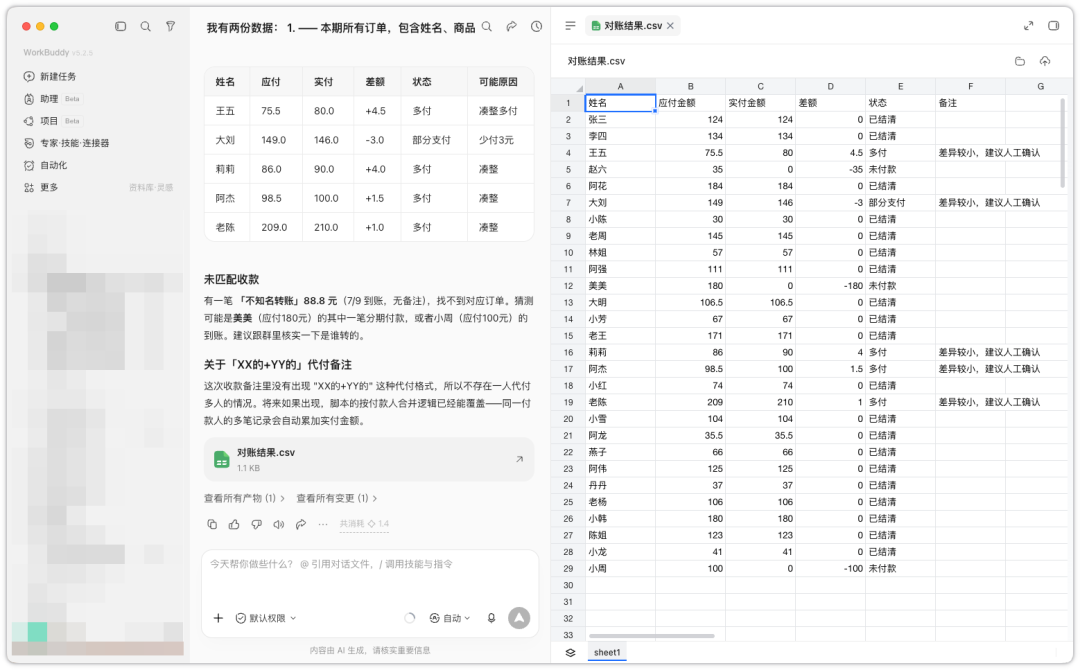
Task: Open the 自动 mode dropdown
Action: [x=450, y=618]
